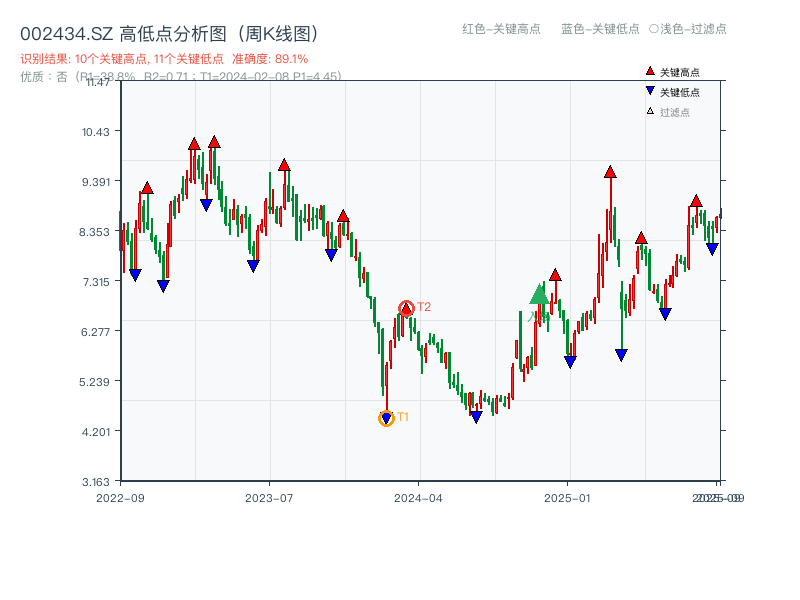Click the grey 优质：否 parameter line
Image resolution: width=800 pixels, height=600 pixels.
181,77
